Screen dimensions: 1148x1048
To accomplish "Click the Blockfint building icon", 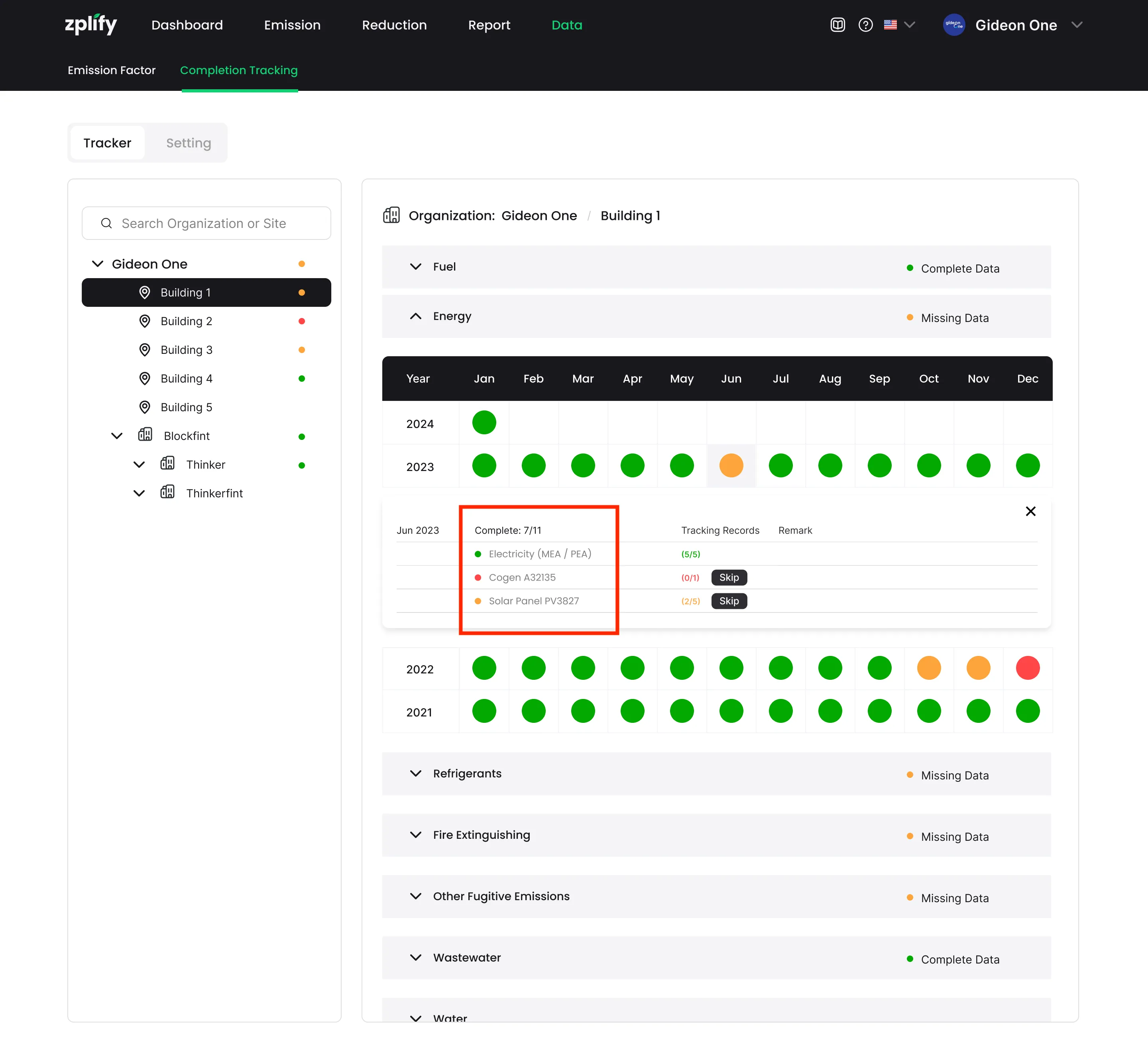I will [x=145, y=435].
